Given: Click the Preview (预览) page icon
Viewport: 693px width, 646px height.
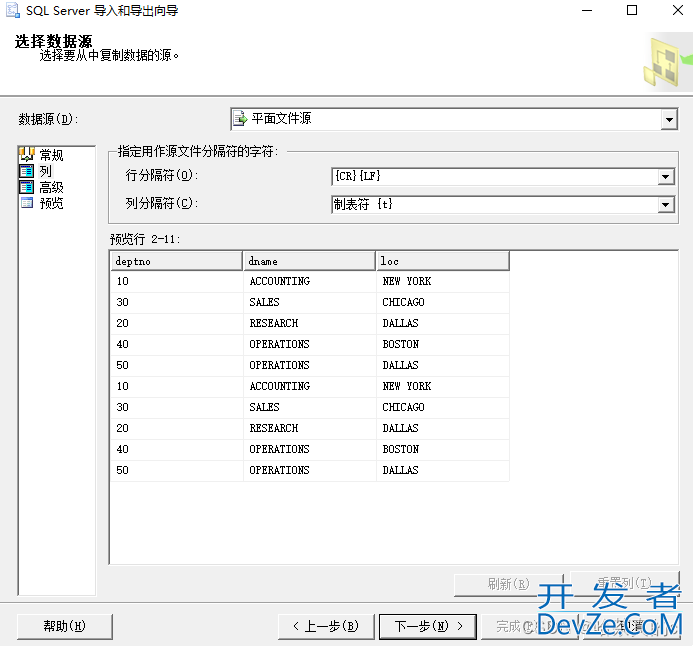Looking at the screenshot, I should click(x=27, y=203).
